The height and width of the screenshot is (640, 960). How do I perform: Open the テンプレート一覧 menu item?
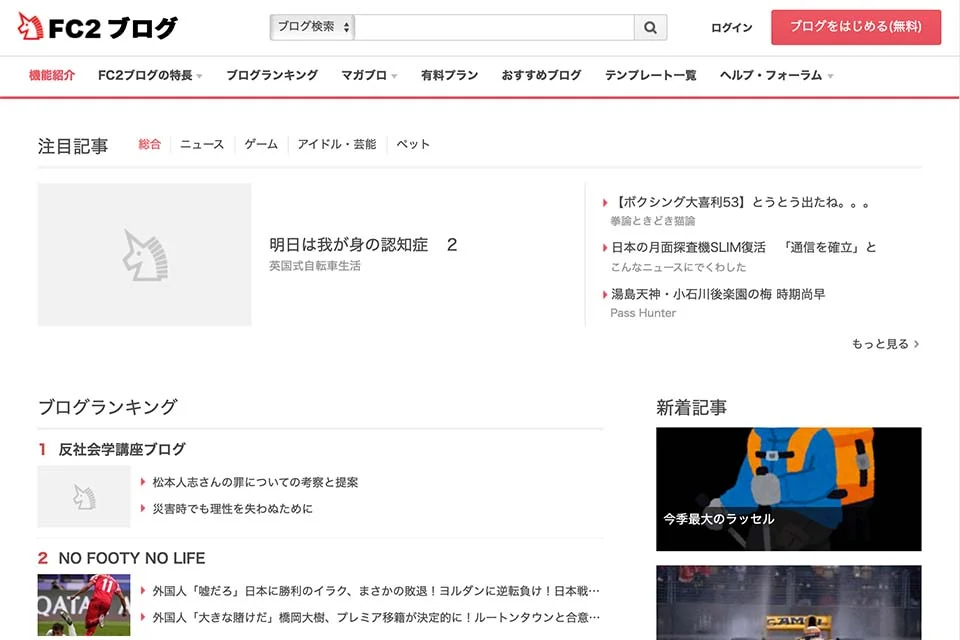(650, 76)
